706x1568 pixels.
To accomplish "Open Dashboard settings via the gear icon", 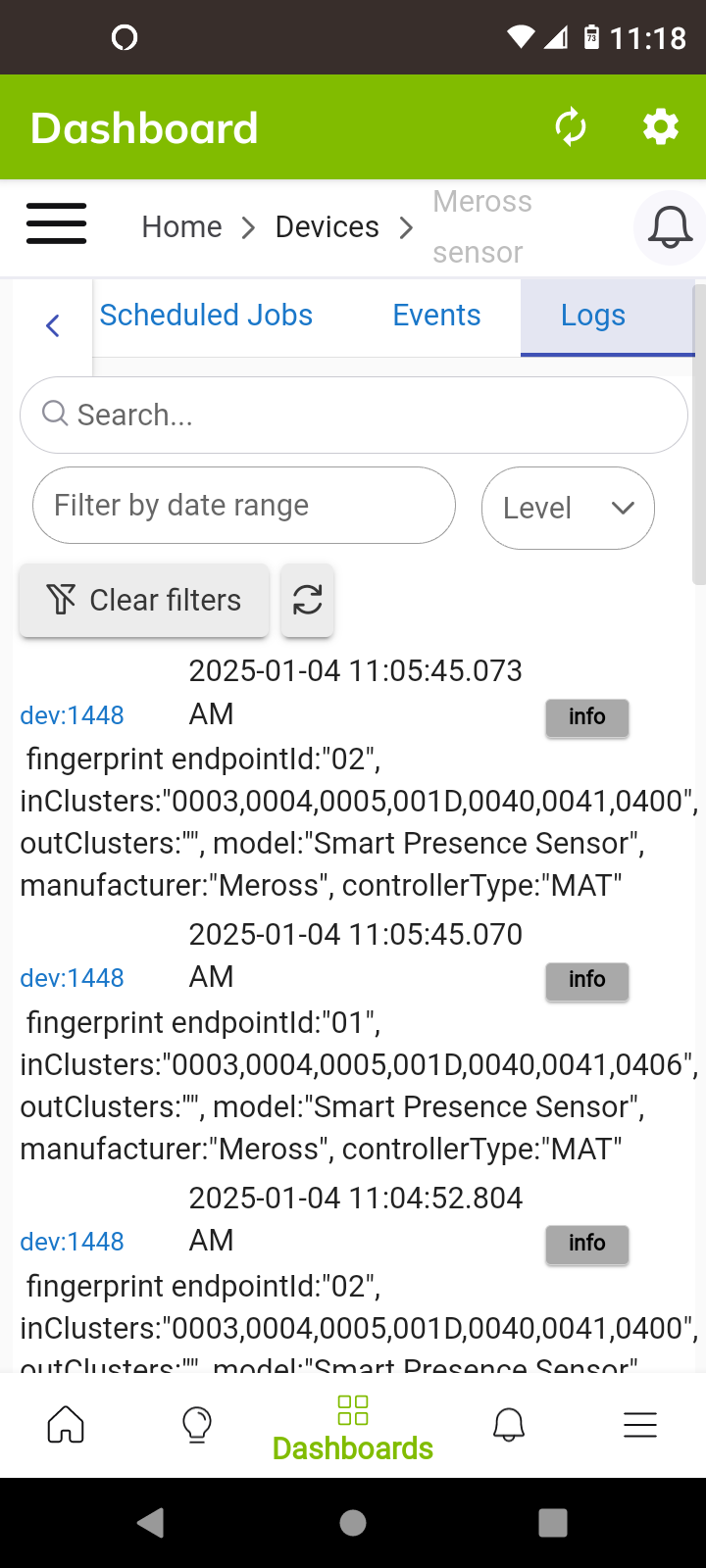I will pos(660,126).
